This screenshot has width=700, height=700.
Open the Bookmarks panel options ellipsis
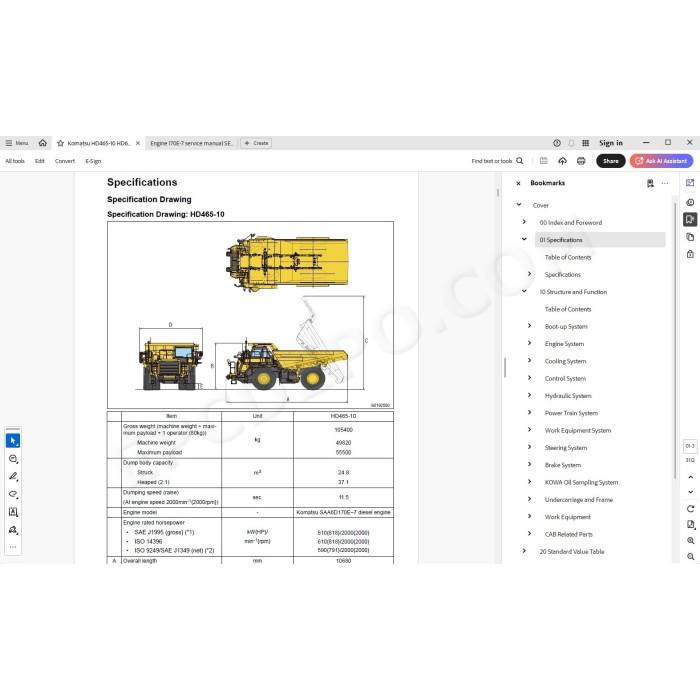(x=665, y=183)
